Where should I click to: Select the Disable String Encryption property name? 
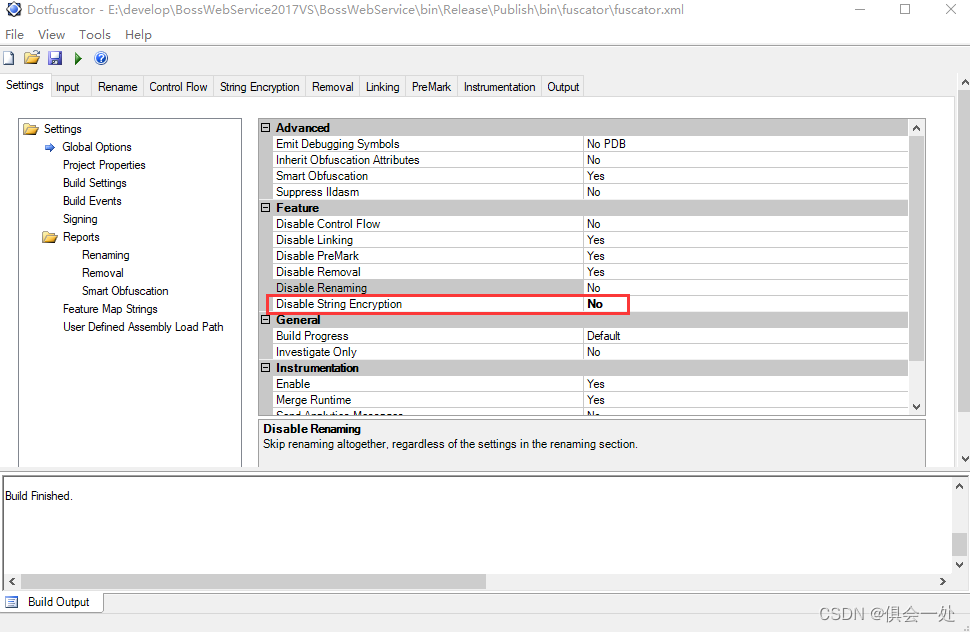point(339,304)
